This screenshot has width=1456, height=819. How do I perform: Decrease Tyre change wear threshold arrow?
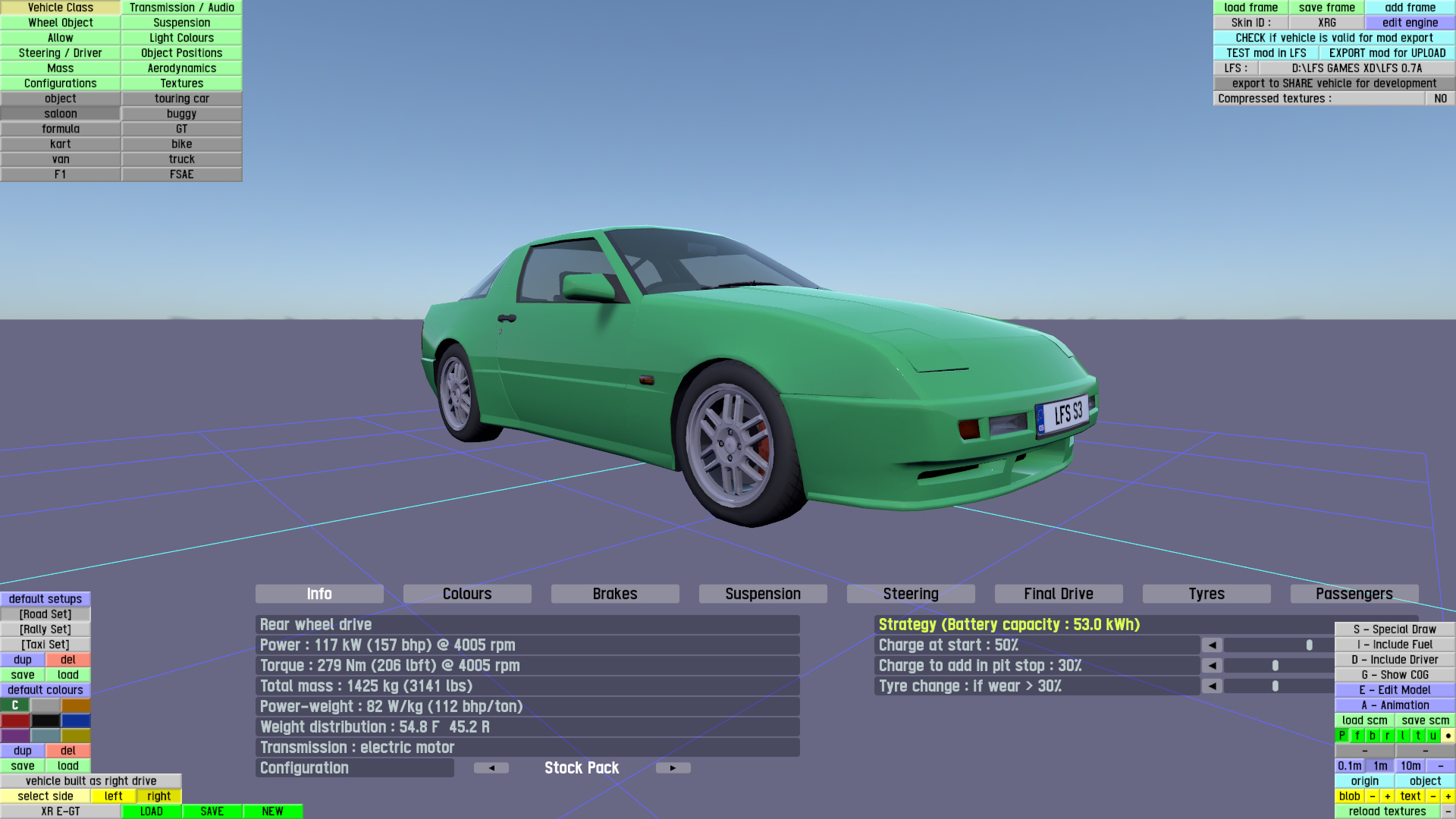(1212, 686)
